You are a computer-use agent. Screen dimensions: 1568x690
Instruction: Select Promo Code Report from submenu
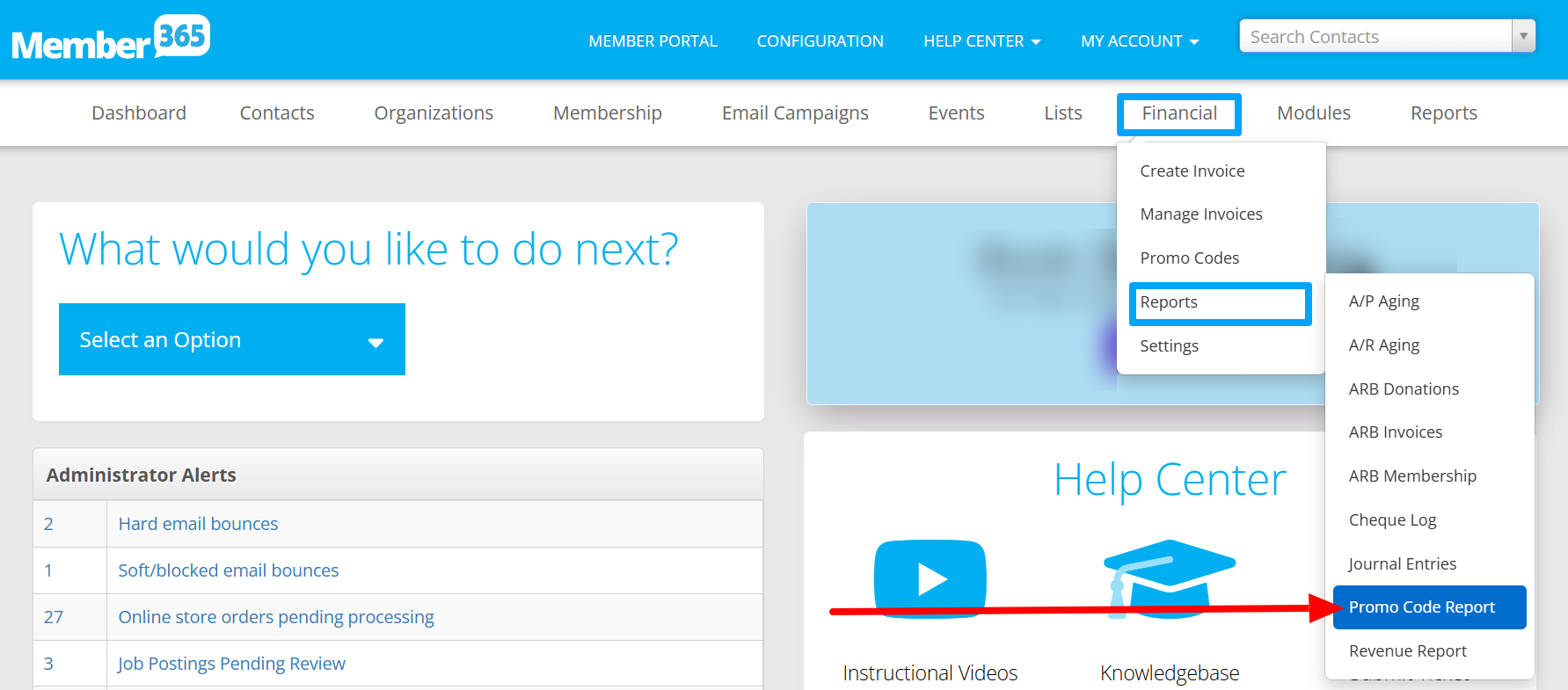pos(1421,607)
